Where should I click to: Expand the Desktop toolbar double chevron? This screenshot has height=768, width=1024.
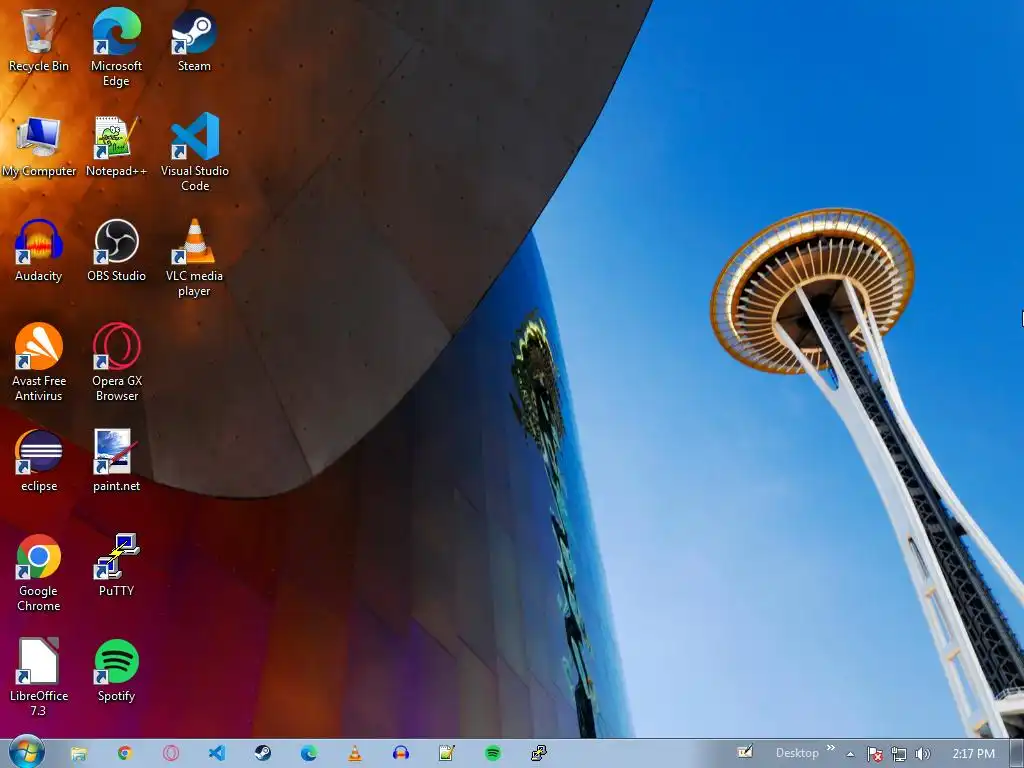click(831, 748)
